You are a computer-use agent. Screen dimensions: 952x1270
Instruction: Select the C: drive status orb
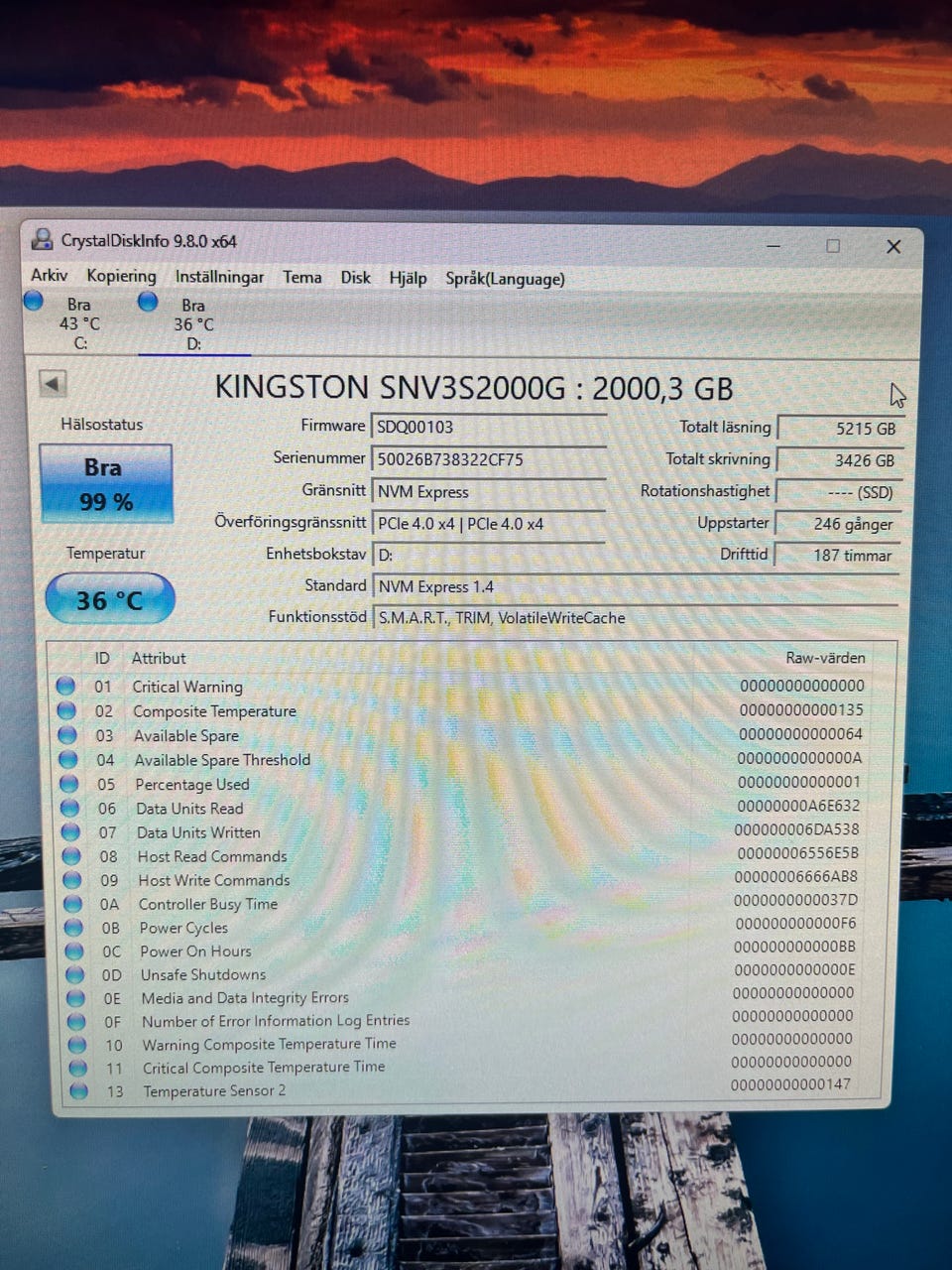pyautogui.click(x=34, y=302)
